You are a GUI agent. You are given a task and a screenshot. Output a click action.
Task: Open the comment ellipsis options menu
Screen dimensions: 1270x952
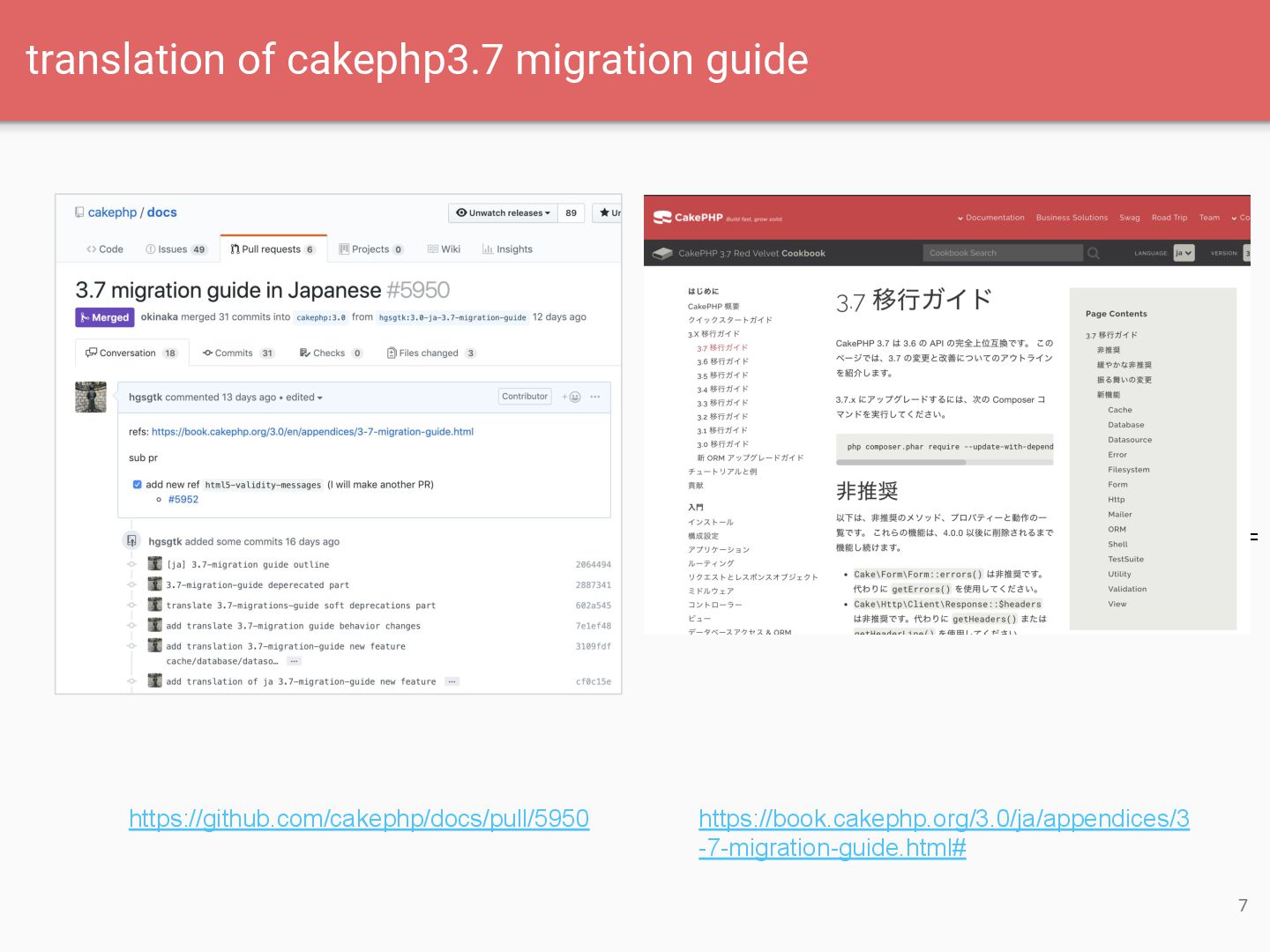click(x=595, y=397)
